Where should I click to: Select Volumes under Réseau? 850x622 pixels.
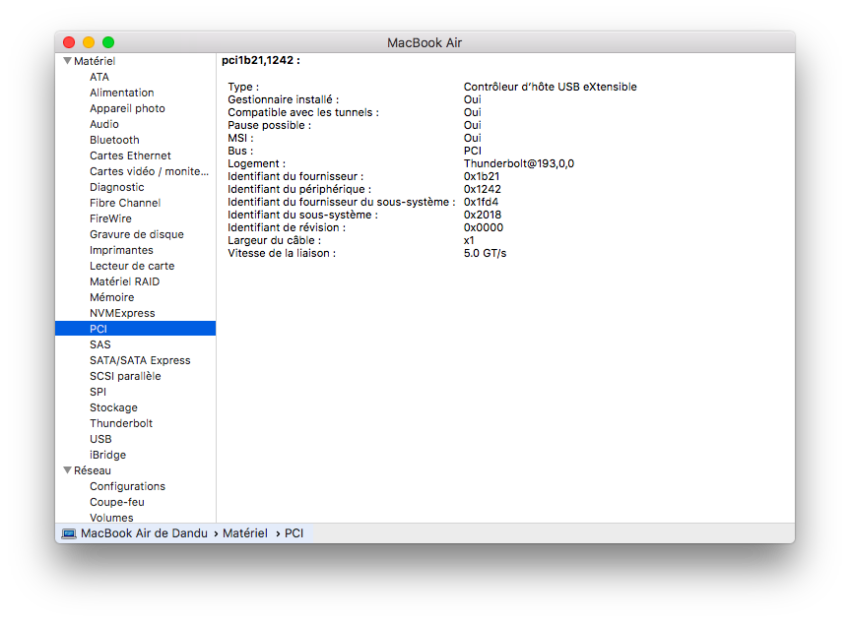click(x=111, y=517)
